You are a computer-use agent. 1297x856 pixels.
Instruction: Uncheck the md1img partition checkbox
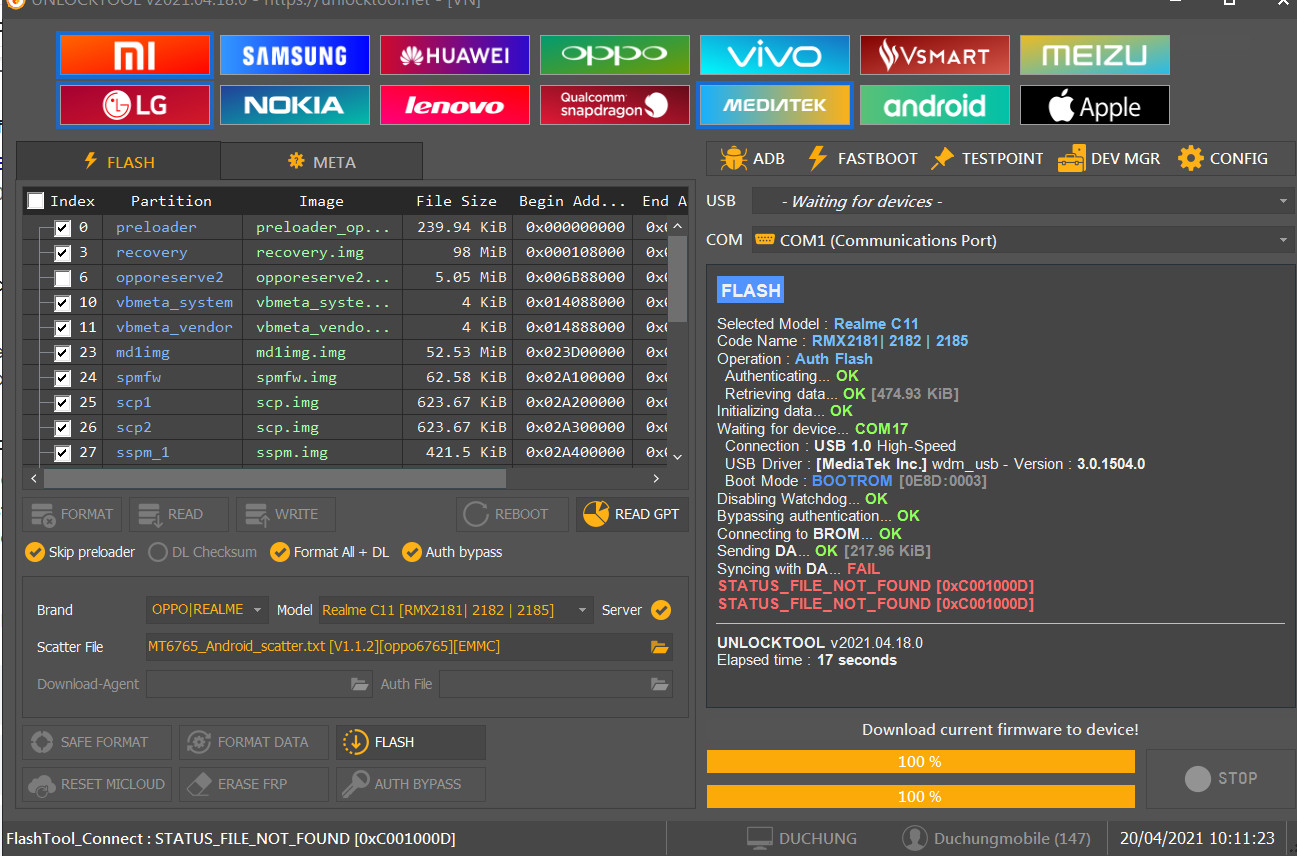coord(63,352)
